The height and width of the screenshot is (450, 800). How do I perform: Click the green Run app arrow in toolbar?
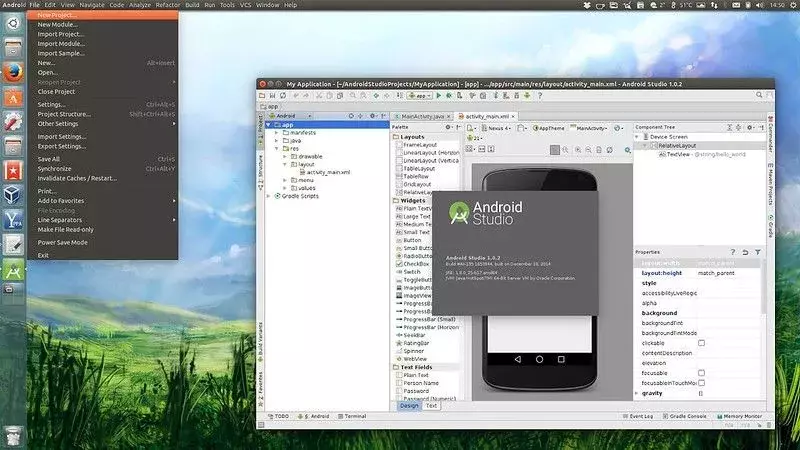click(438, 95)
